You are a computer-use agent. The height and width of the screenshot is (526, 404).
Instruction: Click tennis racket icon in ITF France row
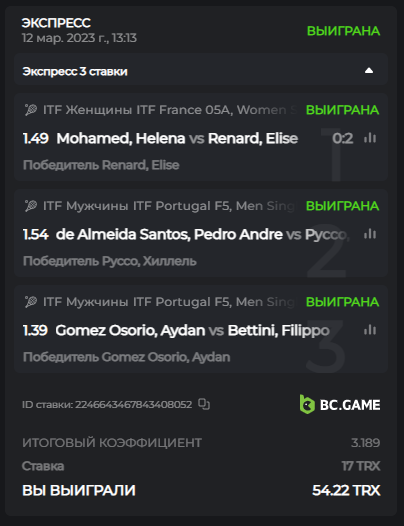coord(31,110)
